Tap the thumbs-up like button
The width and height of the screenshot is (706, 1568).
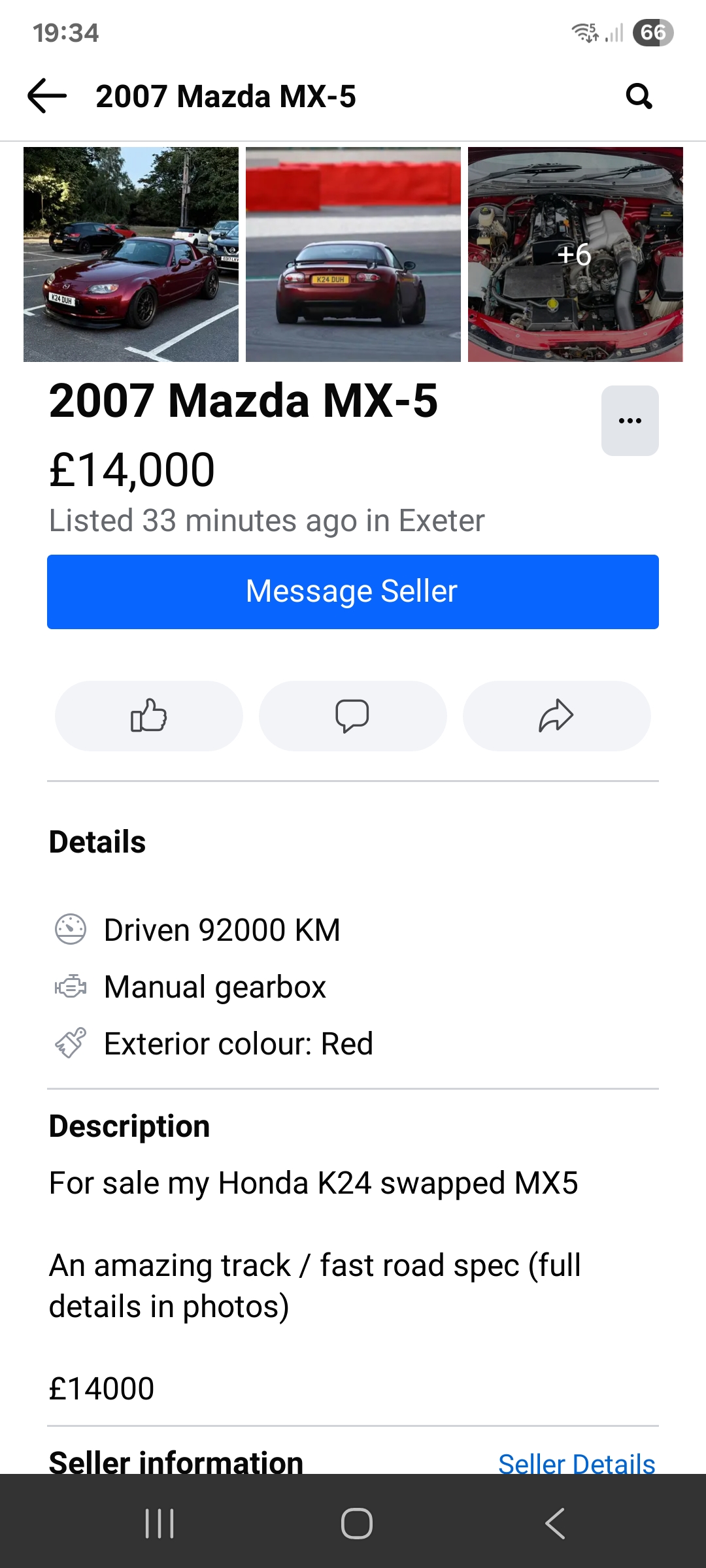(149, 716)
